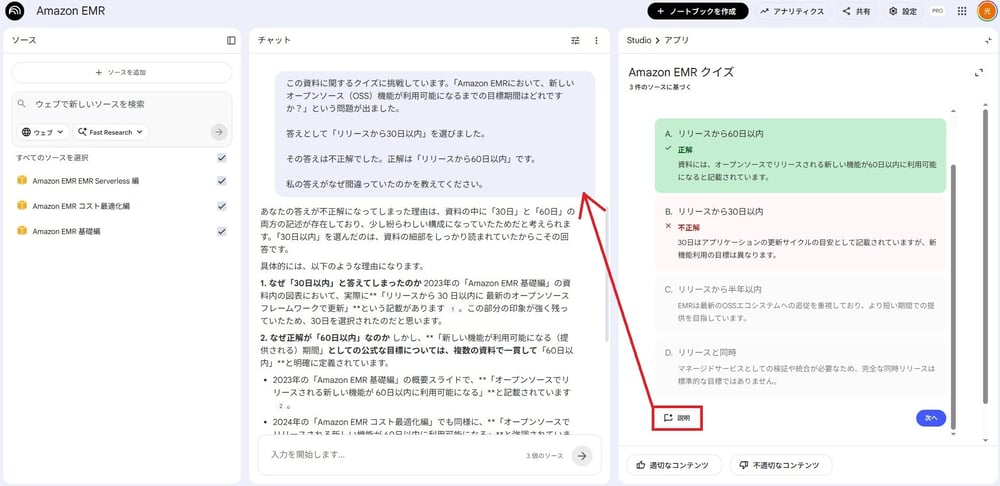
Task: Expand the Fast Research mode dropdown
Action: [110, 132]
